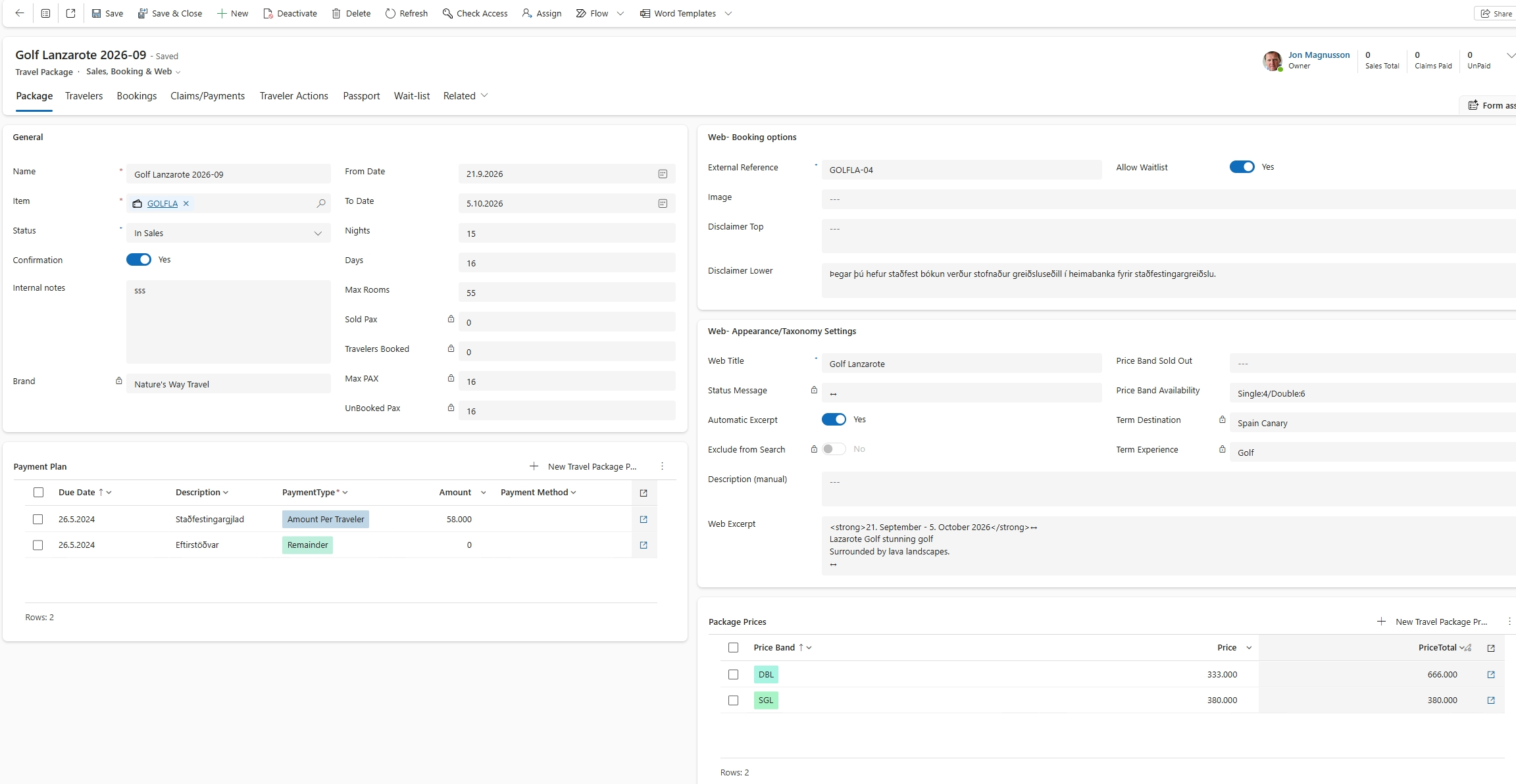The height and width of the screenshot is (784, 1516).
Task: Open the record set icon
Action: point(45,13)
